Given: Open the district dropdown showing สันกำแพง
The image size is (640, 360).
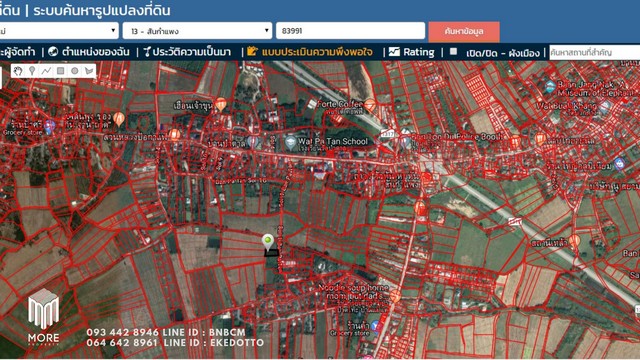Looking at the screenshot, I should pos(197,31).
